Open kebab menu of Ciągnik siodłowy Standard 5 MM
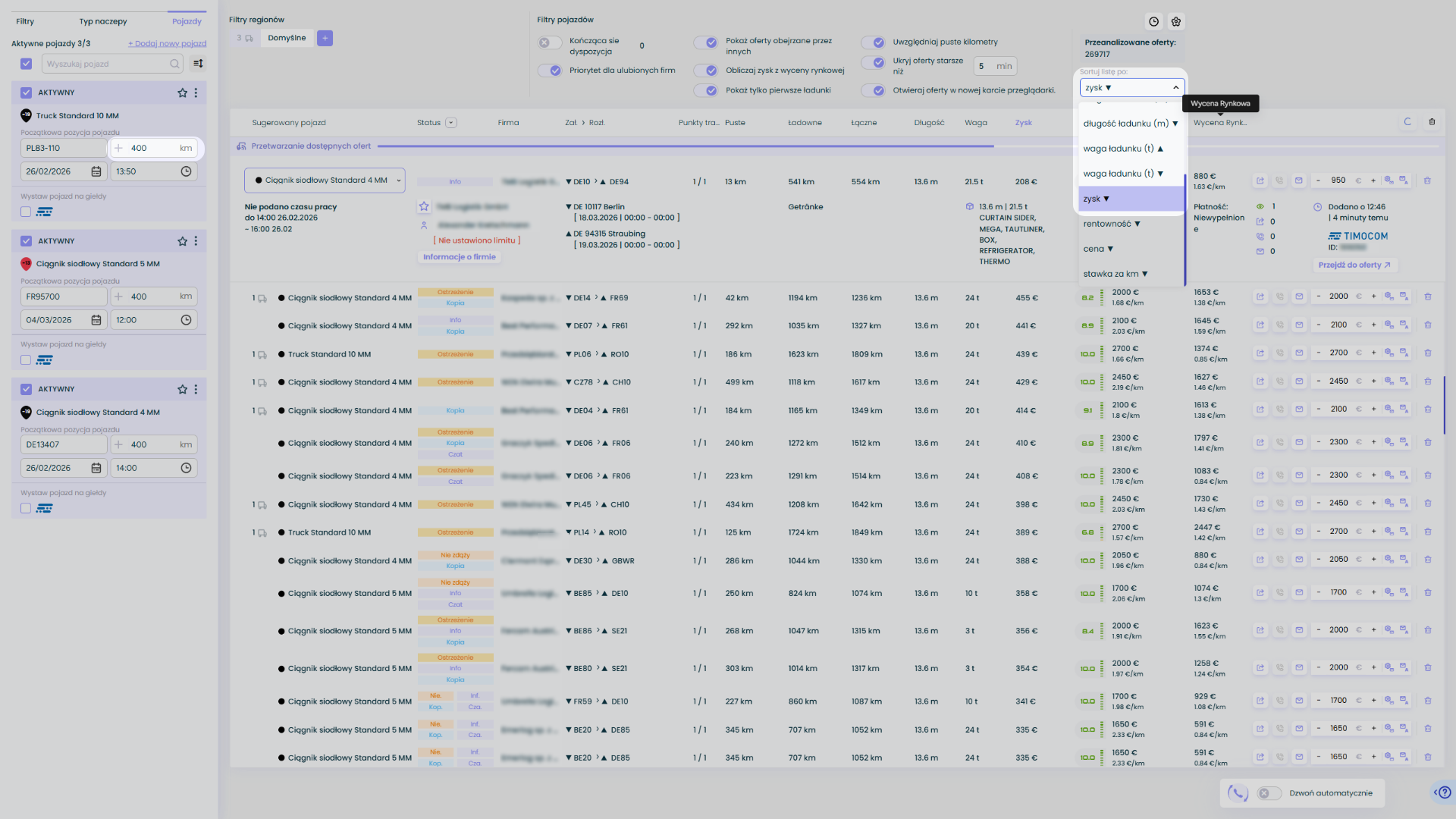The height and width of the screenshot is (819, 1456). 196,241
